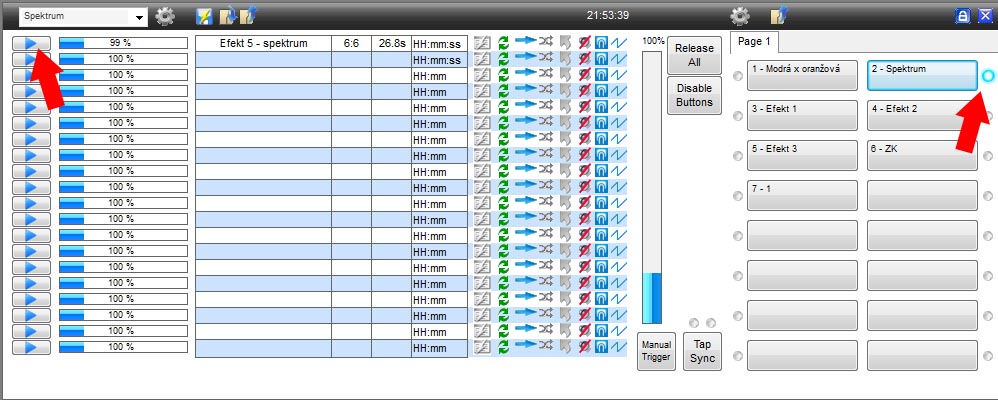Screen dimensions: 998x400
Task: Click the lock icon in the top-right corner
Action: 963,16
